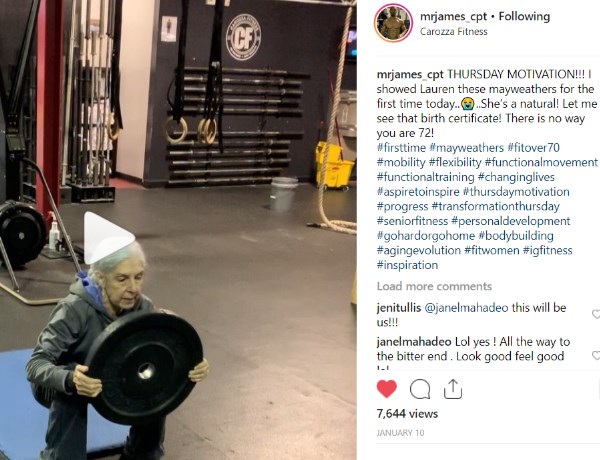Like janelmahadeo comment heart icon
This screenshot has height=460, width=600.
point(596,356)
